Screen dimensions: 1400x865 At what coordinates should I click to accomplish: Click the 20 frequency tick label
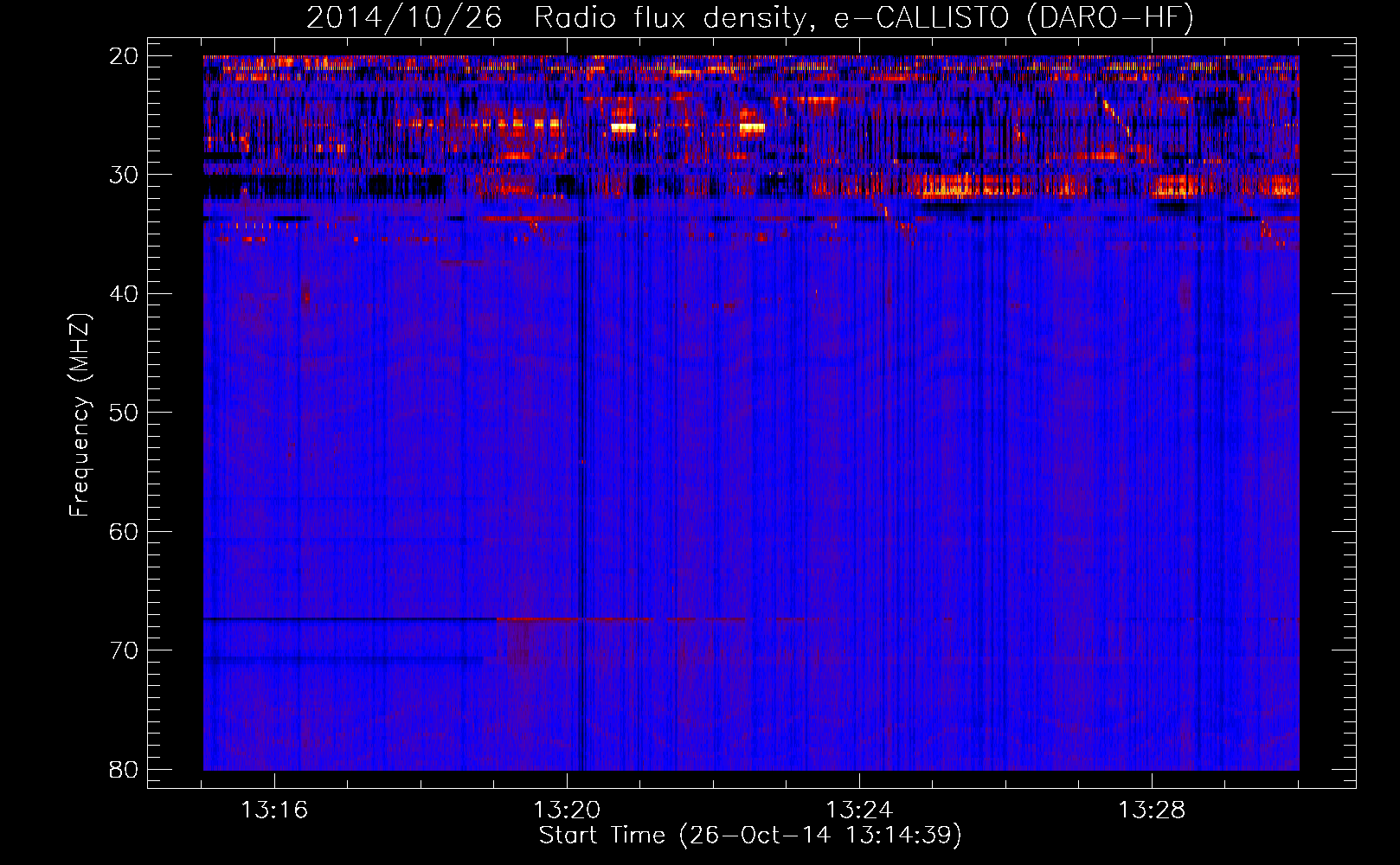click(124, 56)
